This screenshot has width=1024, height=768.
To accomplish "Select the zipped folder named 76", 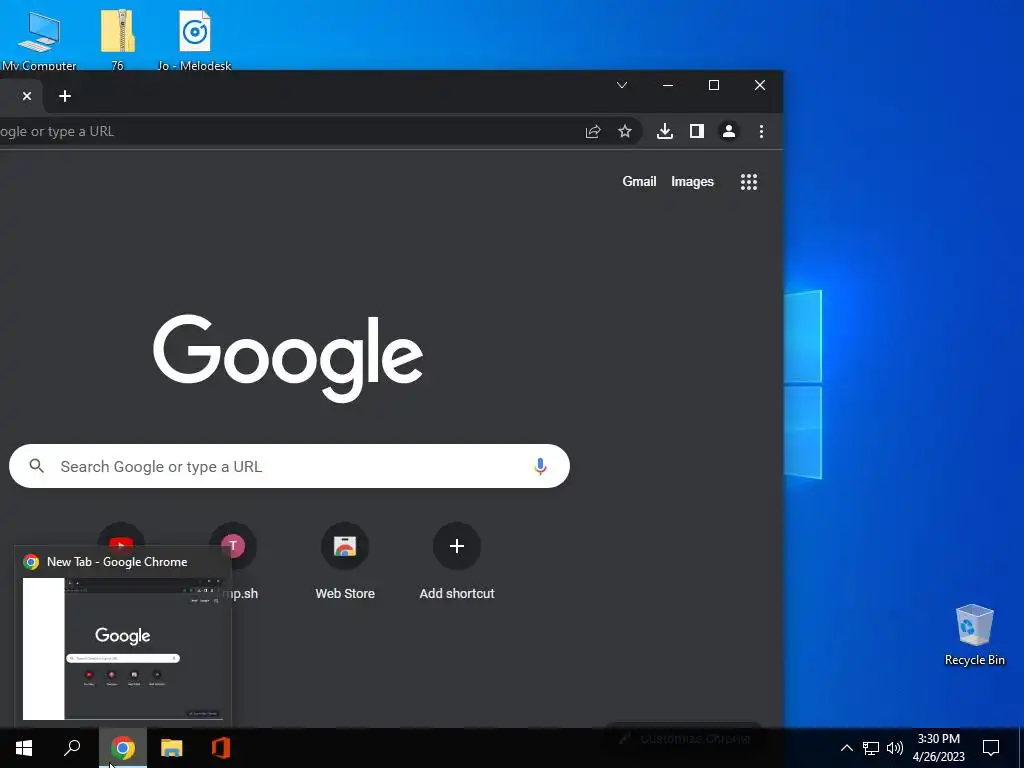I will pos(118,38).
